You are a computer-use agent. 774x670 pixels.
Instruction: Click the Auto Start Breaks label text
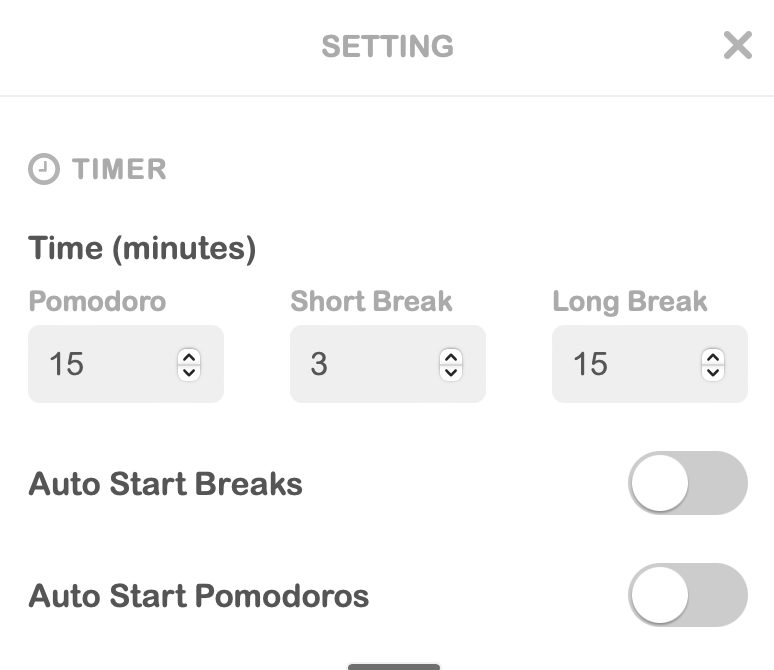click(165, 484)
